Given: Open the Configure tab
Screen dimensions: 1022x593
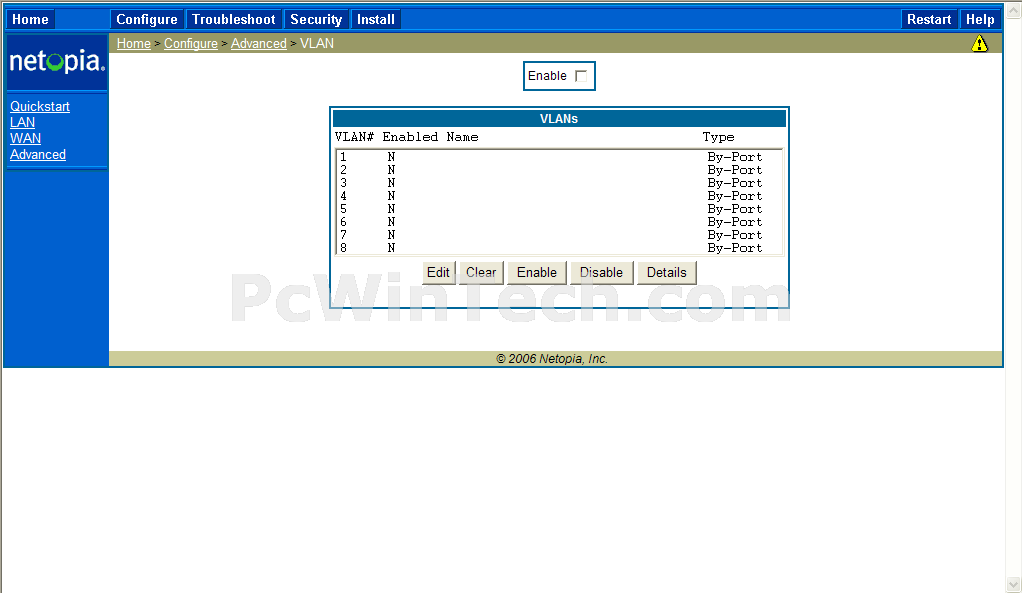Looking at the screenshot, I should (147, 20).
